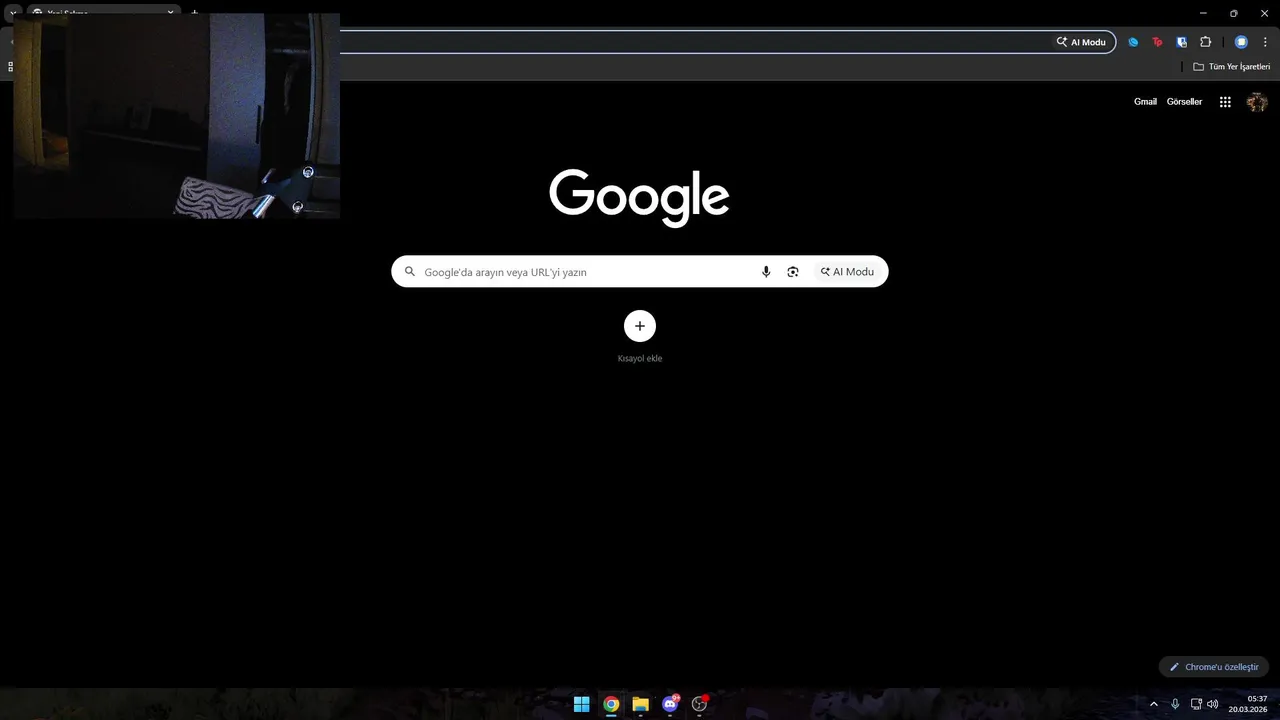
Task: Click AI Modu button in the Google search box
Action: click(847, 272)
